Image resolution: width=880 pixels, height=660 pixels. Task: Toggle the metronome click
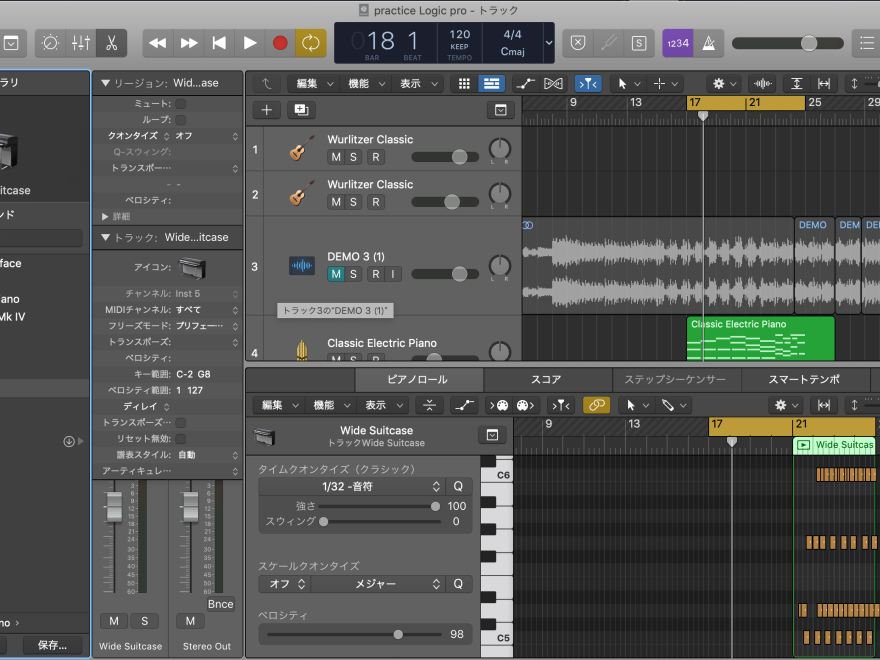(x=709, y=43)
